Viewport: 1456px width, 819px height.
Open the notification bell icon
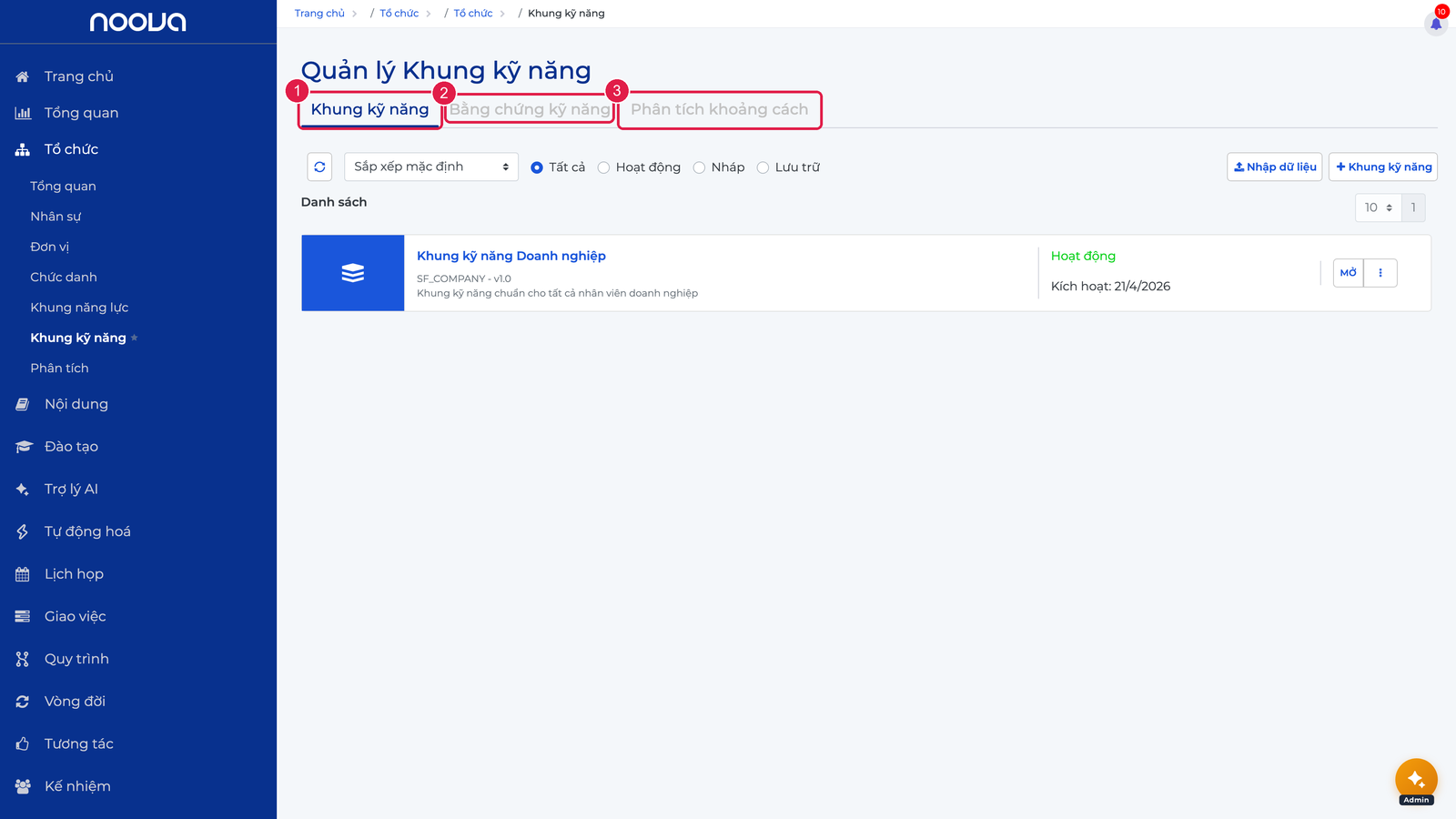(x=1436, y=24)
